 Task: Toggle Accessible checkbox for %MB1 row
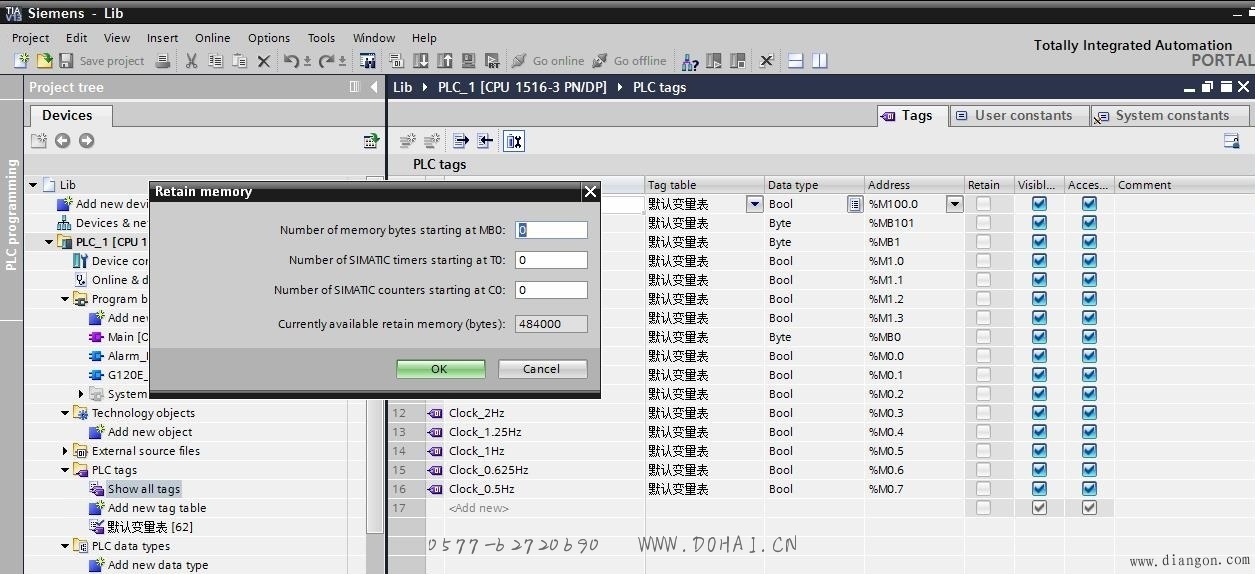pyautogui.click(x=1089, y=242)
